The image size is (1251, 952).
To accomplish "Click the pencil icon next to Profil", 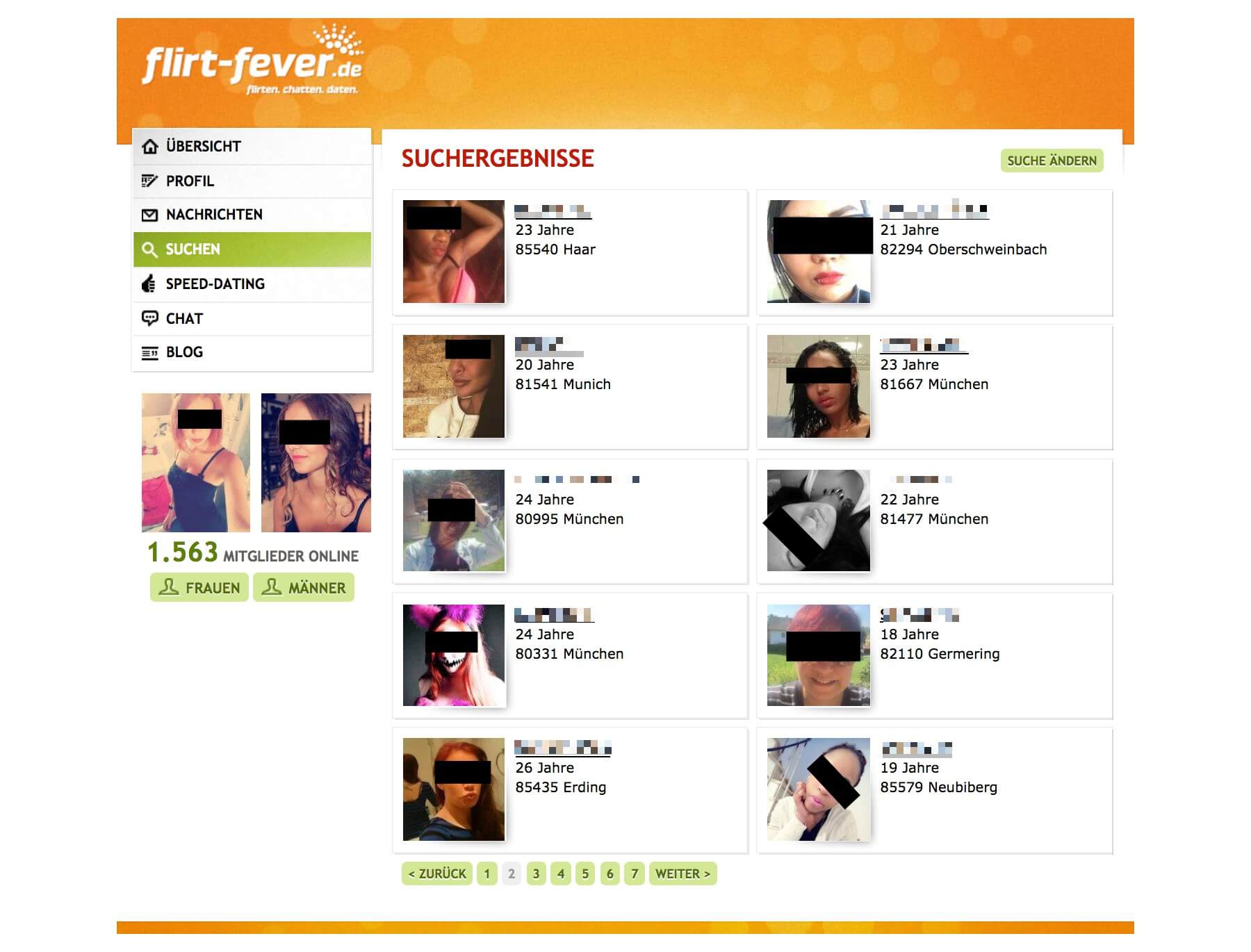I will tap(149, 181).
